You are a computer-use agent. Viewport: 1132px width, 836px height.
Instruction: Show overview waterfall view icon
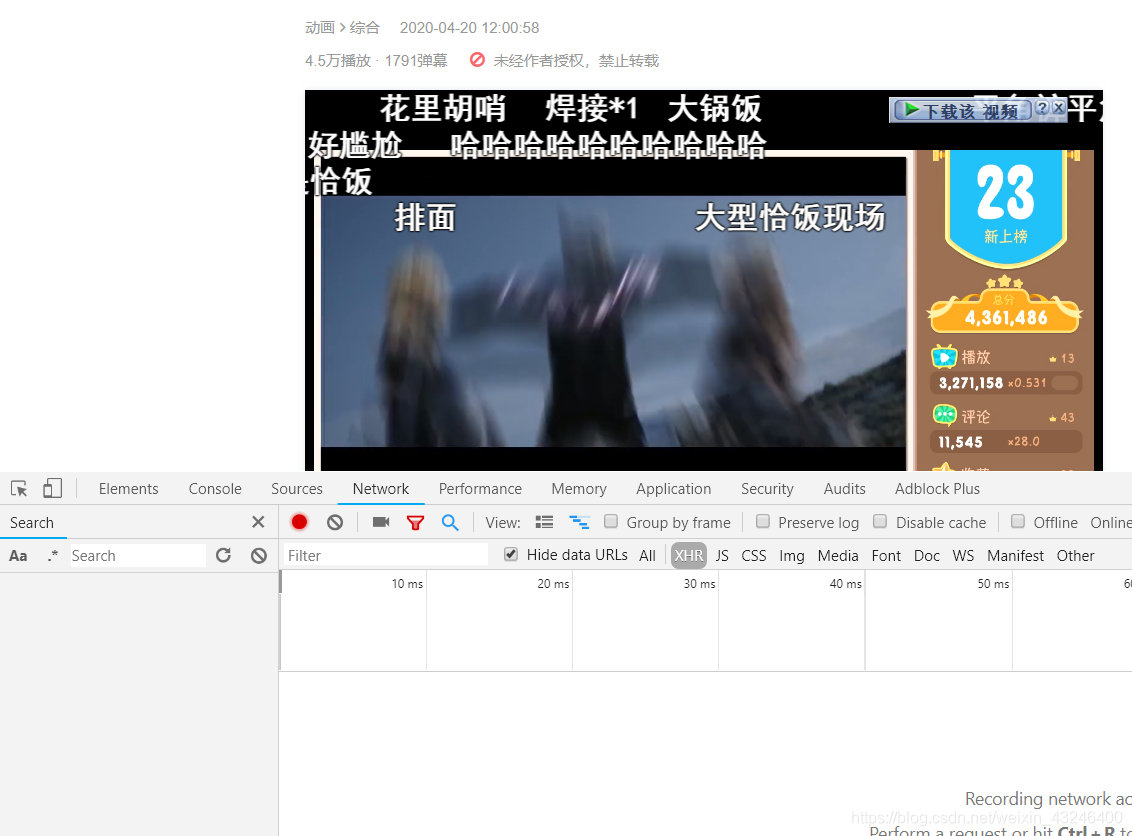coord(579,522)
